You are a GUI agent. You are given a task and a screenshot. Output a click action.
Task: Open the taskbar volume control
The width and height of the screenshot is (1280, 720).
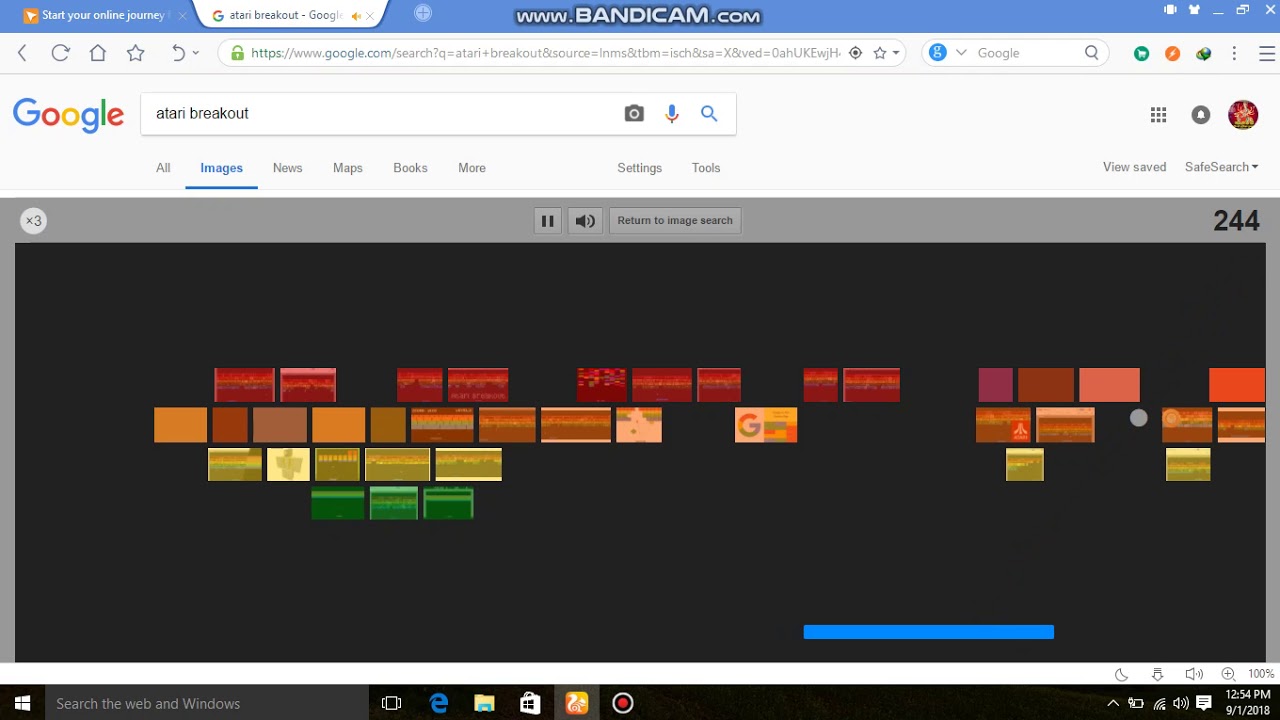coord(1181,703)
